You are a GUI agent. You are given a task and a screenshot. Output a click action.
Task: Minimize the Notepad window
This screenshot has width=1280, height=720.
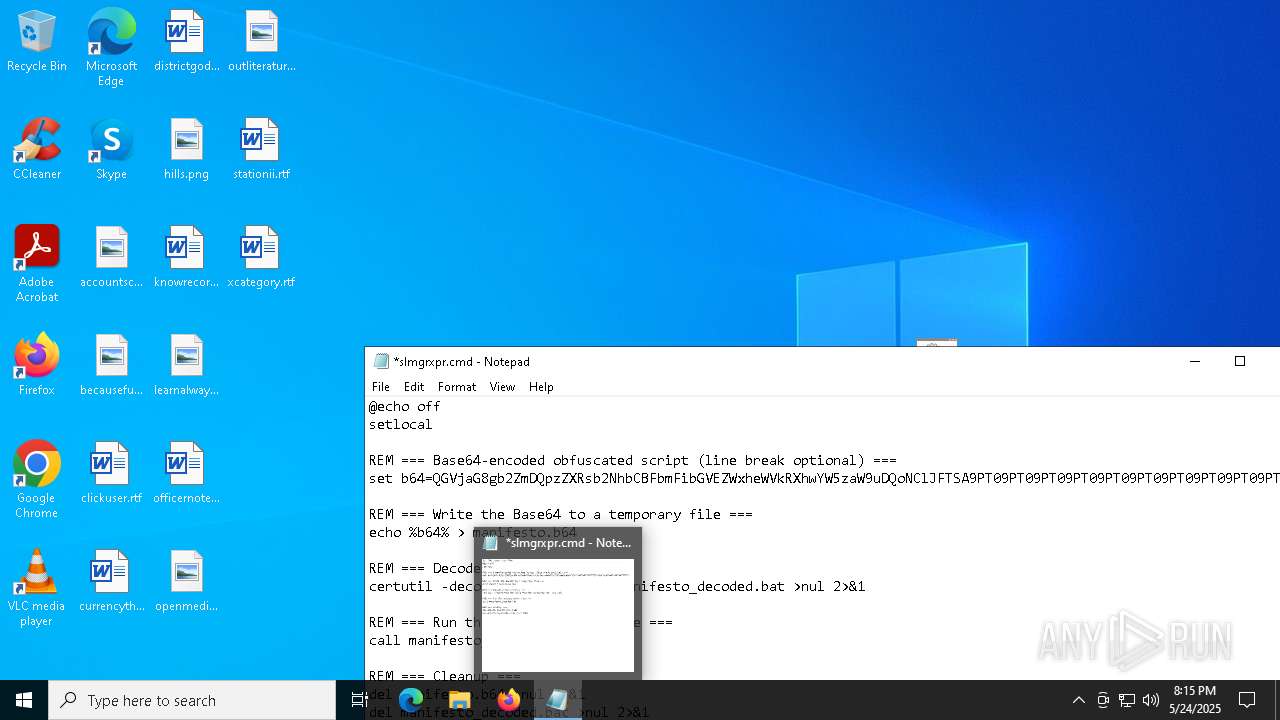coord(1194,361)
